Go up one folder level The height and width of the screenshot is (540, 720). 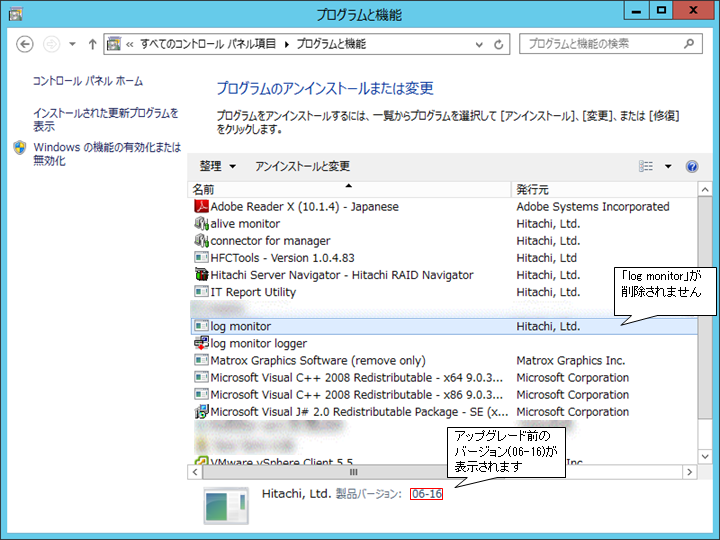coord(92,44)
